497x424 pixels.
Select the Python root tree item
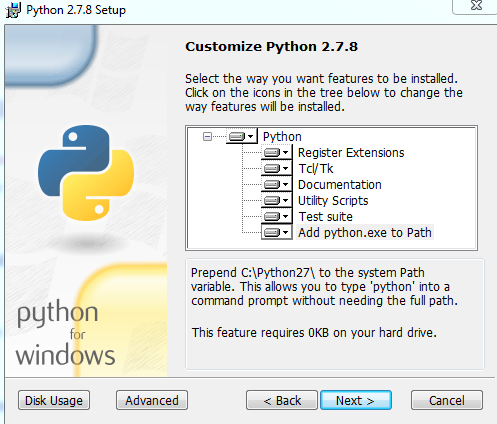point(282,137)
